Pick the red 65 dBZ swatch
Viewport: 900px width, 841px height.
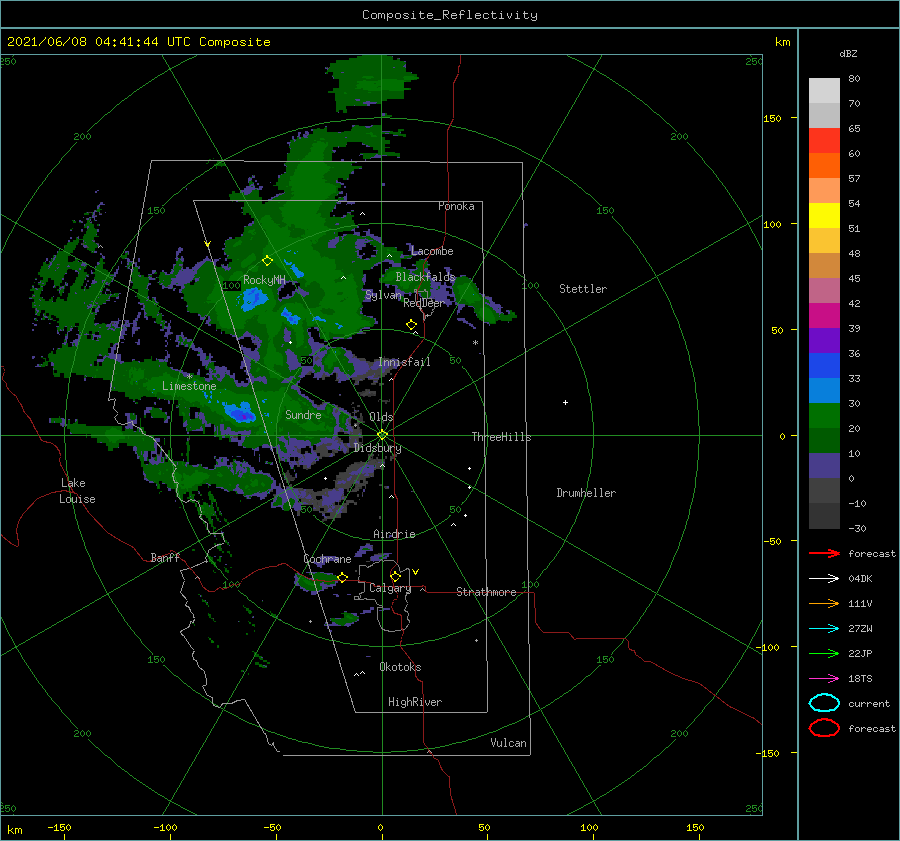824,140
